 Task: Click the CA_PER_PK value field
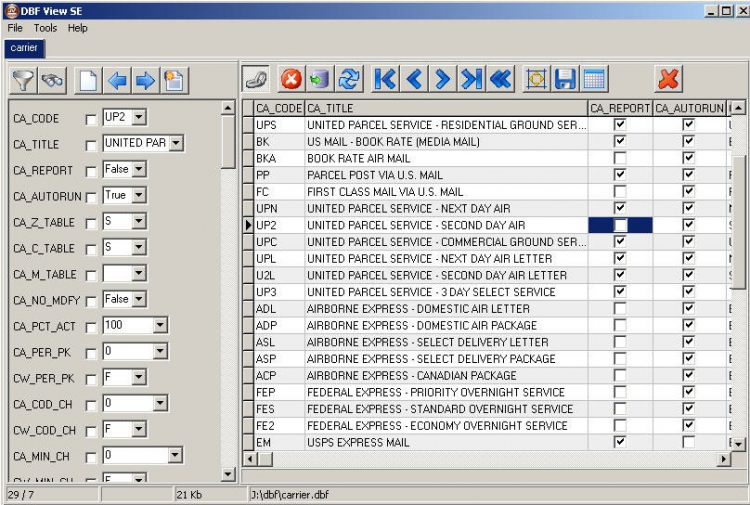tap(128, 351)
